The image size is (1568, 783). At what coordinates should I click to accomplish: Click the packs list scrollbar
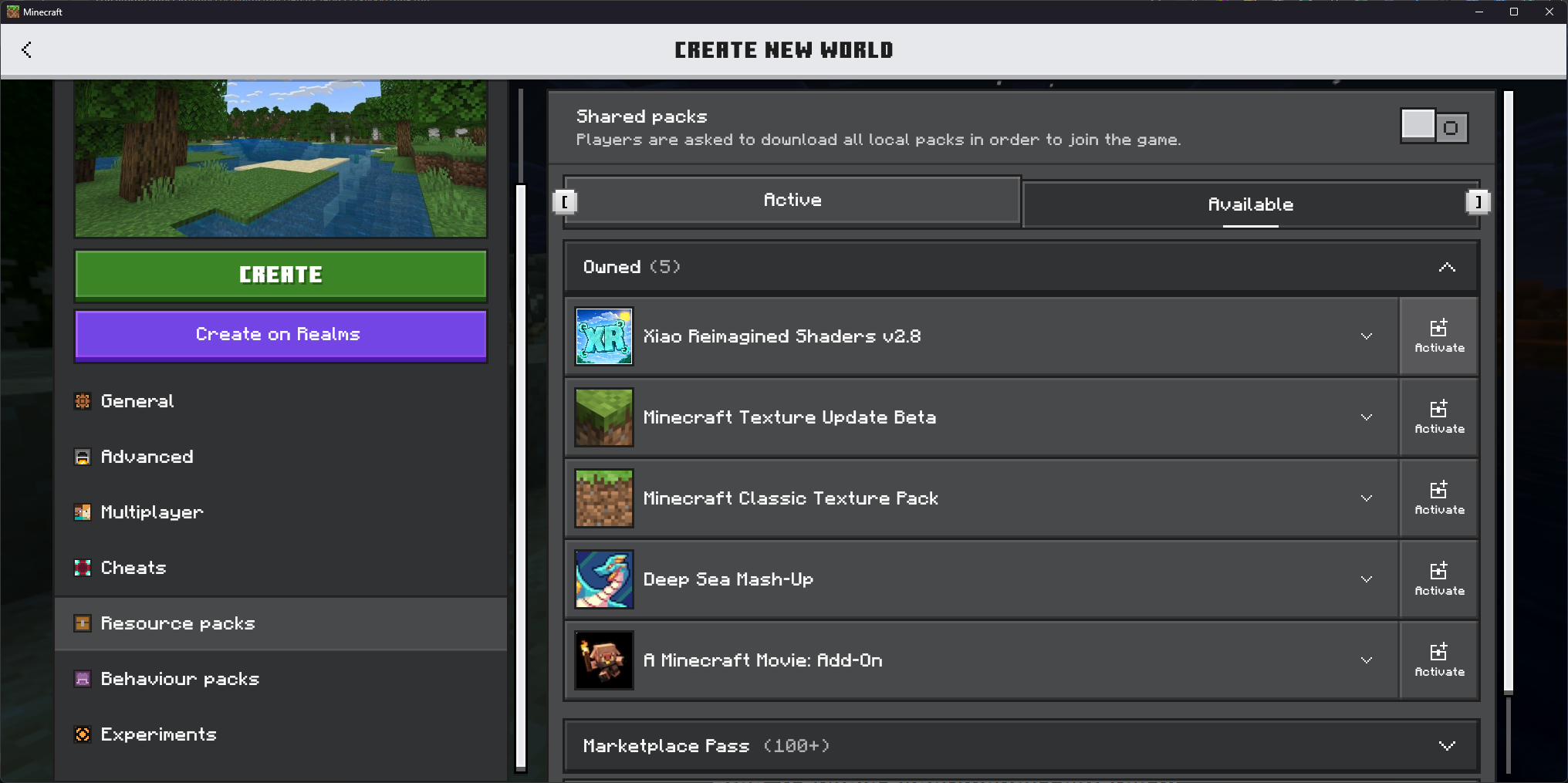click(1509, 392)
